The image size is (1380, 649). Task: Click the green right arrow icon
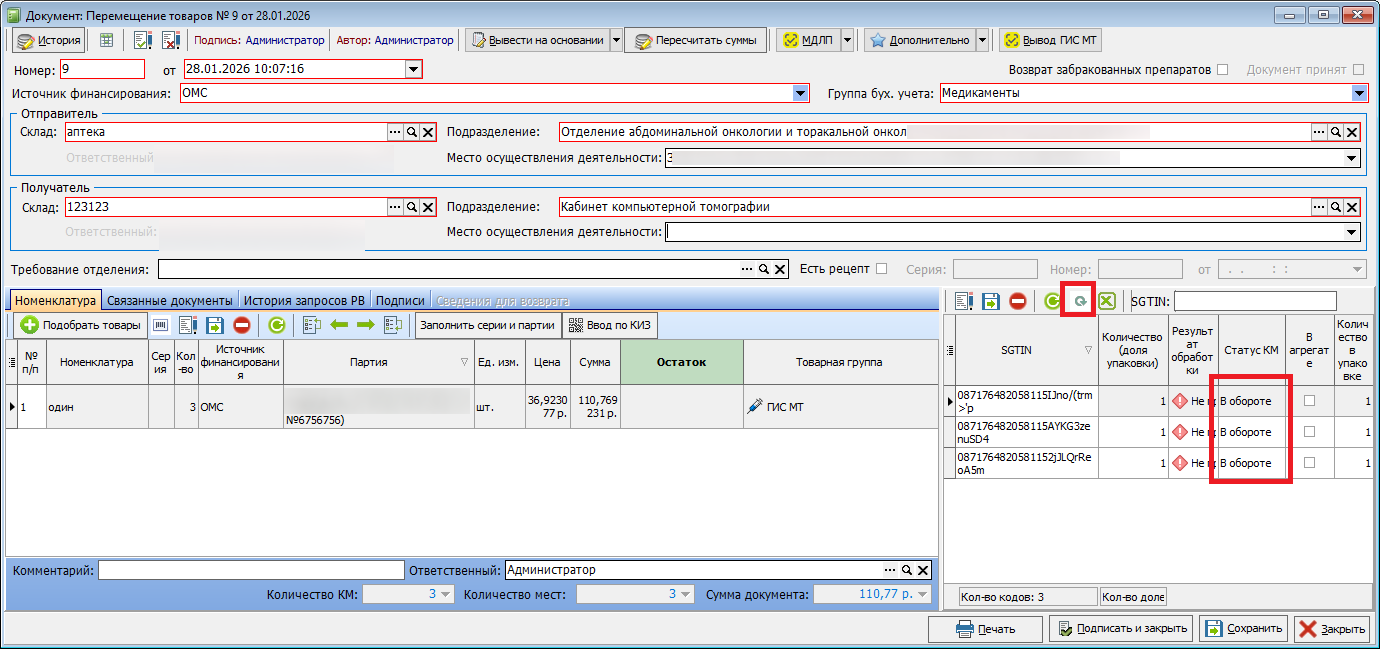point(365,325)
